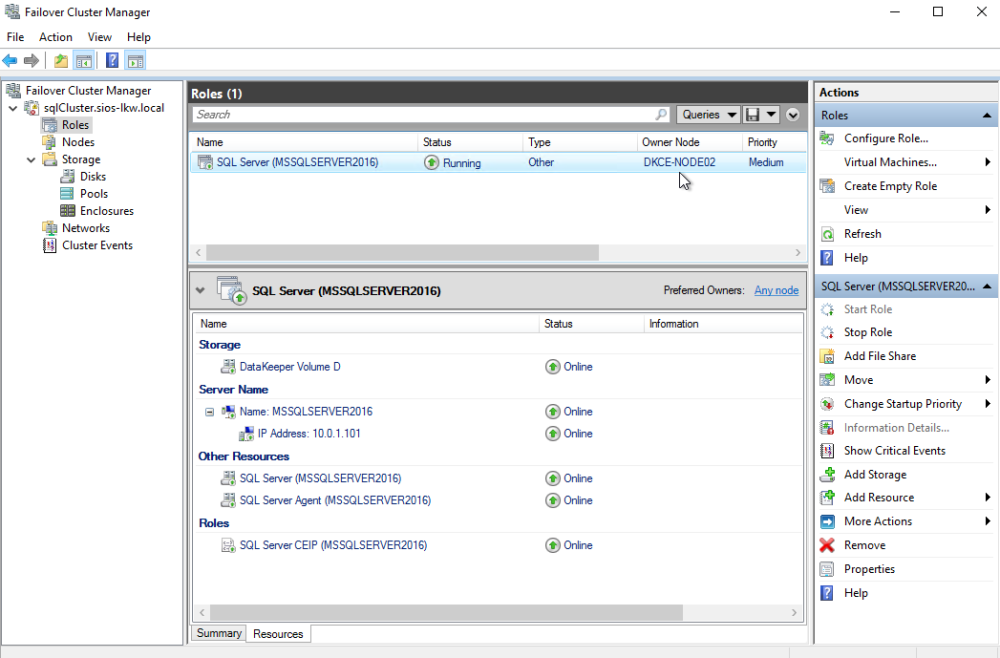The width and height of the screenshot is (1000, 658).
Task: Click the Create Empty Role icon
Action: tap(827, 186)
